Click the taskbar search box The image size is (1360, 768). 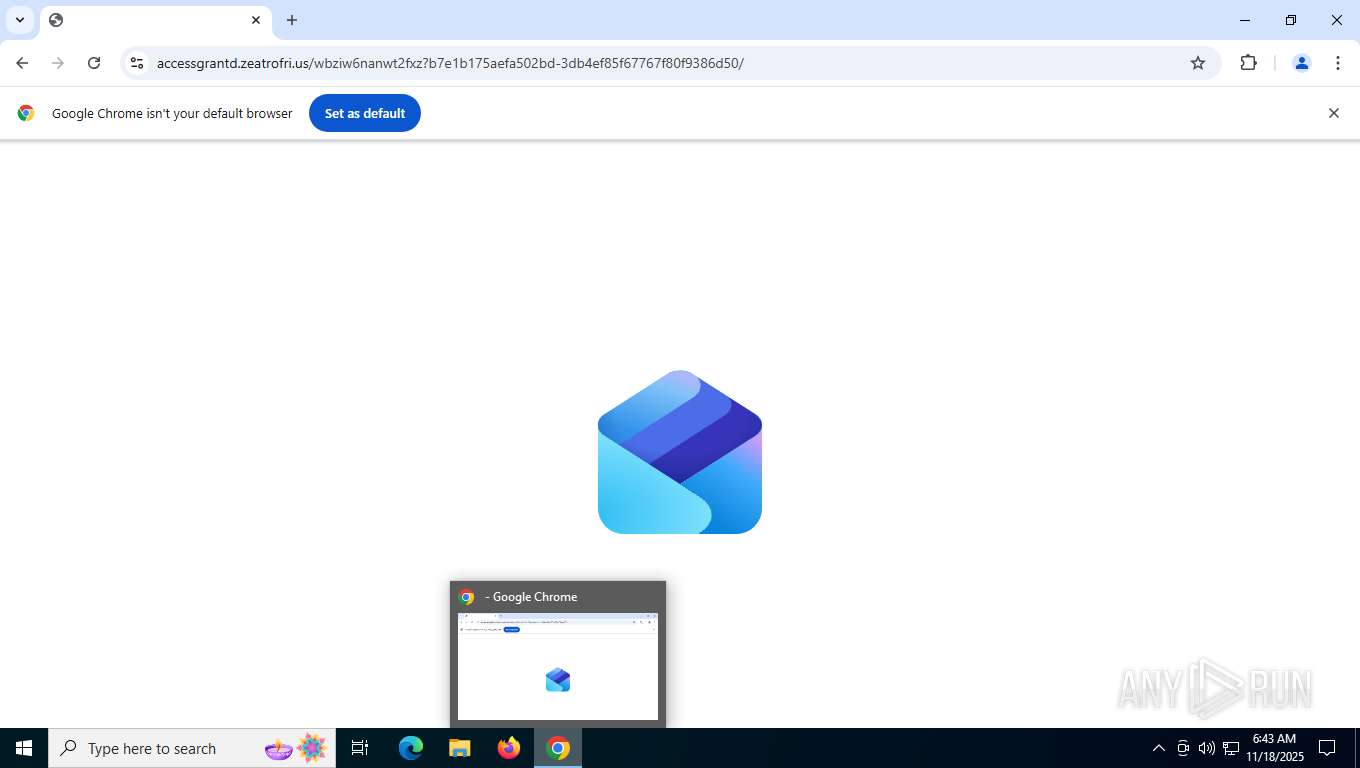pos(192,748)
